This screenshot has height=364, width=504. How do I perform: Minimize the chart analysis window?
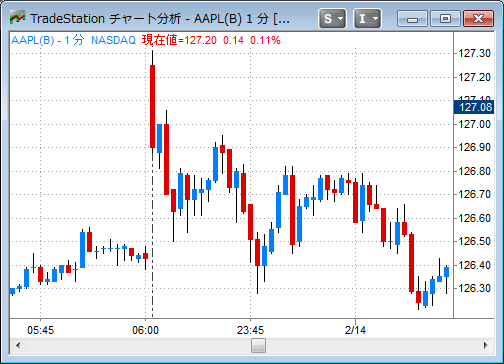click(413, 19)
